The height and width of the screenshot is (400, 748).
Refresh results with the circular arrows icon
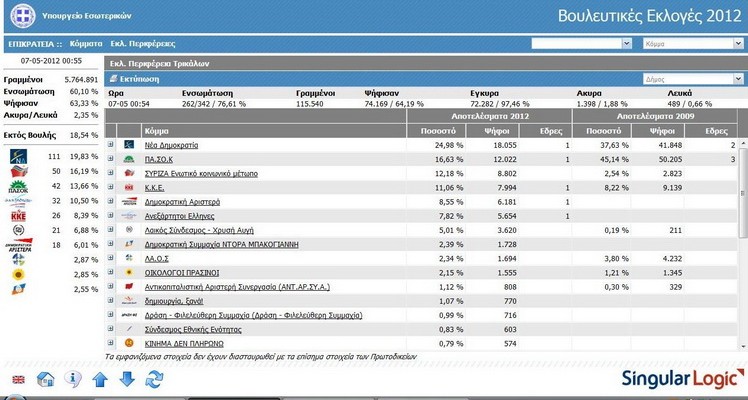coord(154,379)
